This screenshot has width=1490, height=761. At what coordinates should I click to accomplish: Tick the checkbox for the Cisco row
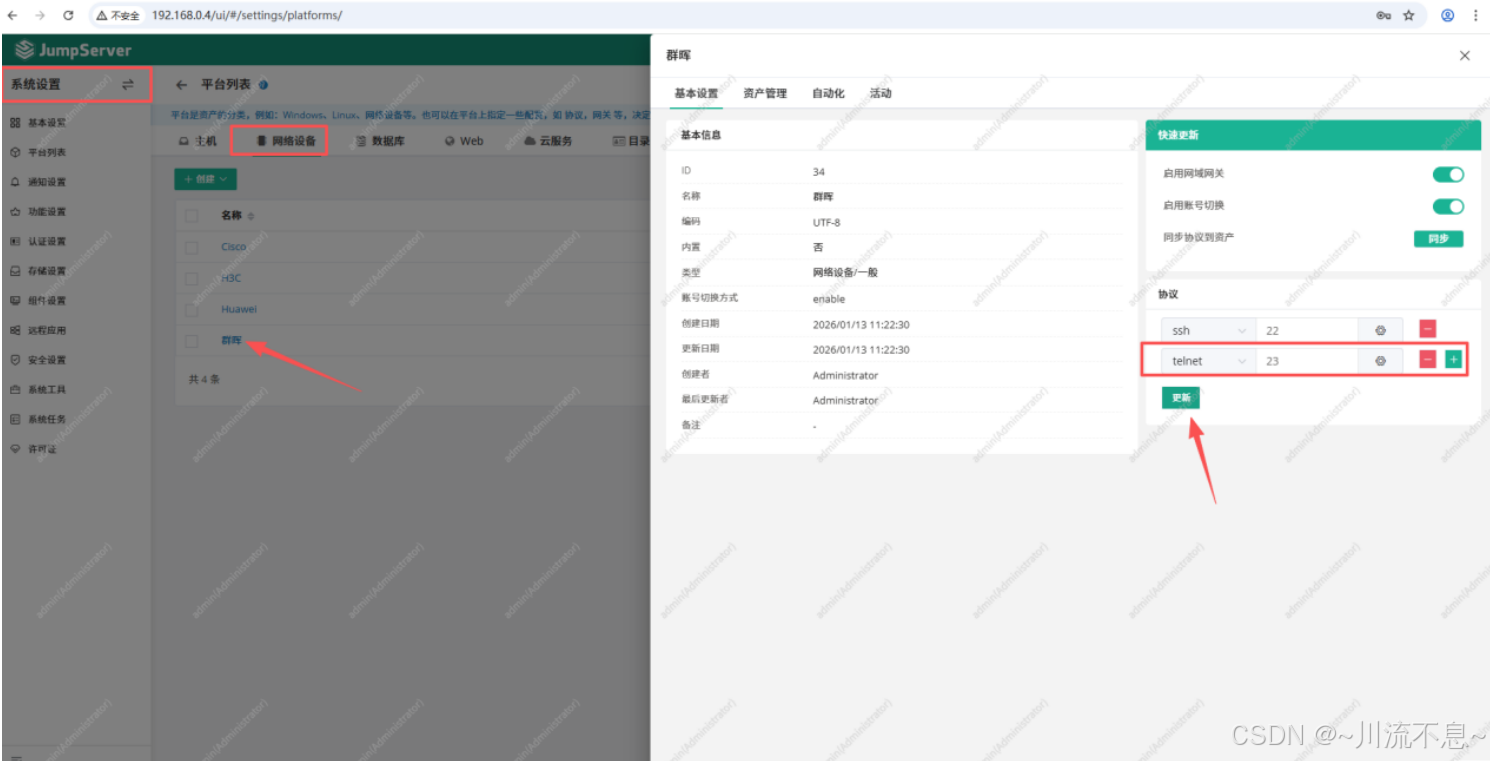192,247
